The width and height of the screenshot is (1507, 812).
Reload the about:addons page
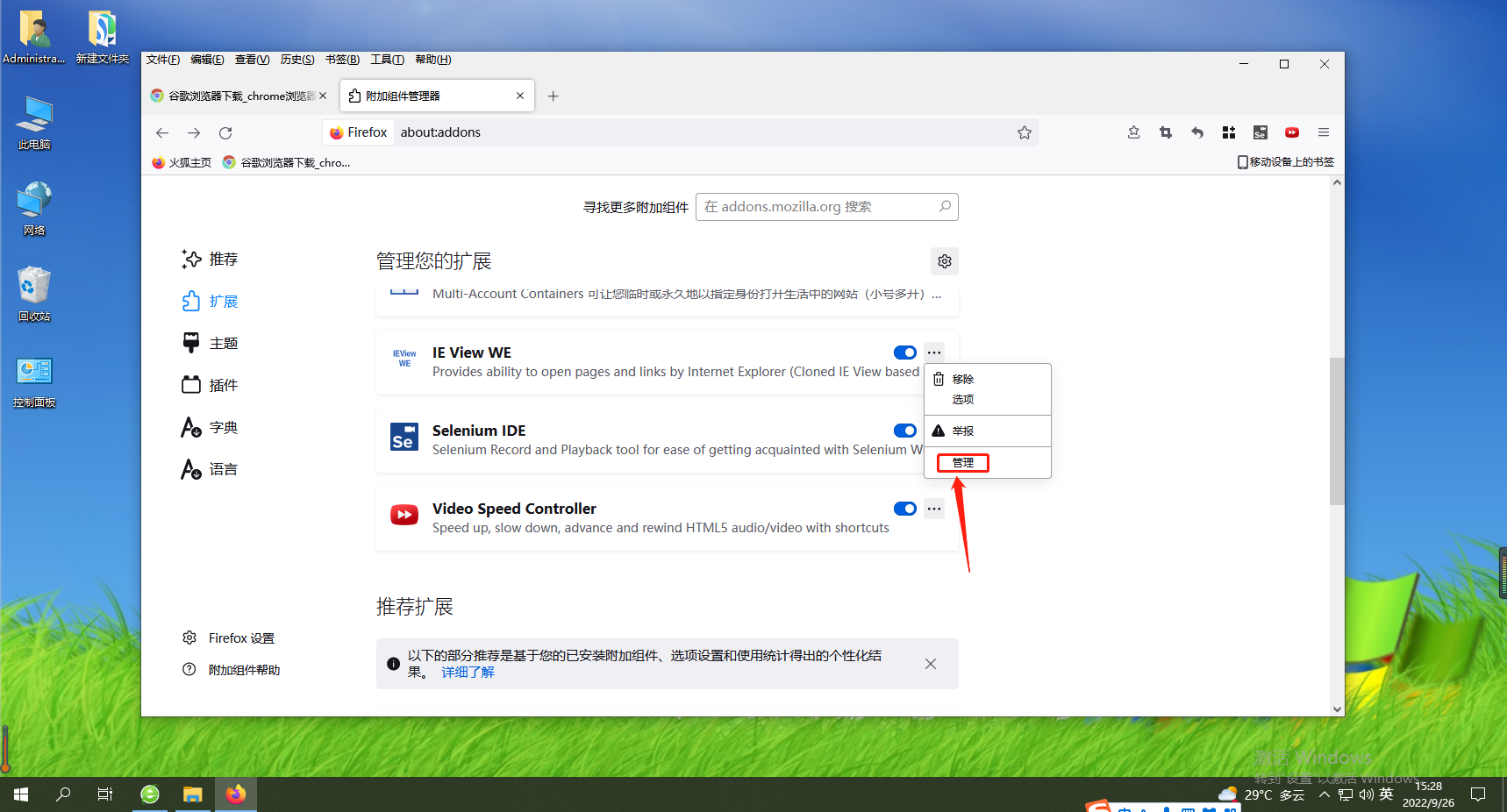pos(225,132)
